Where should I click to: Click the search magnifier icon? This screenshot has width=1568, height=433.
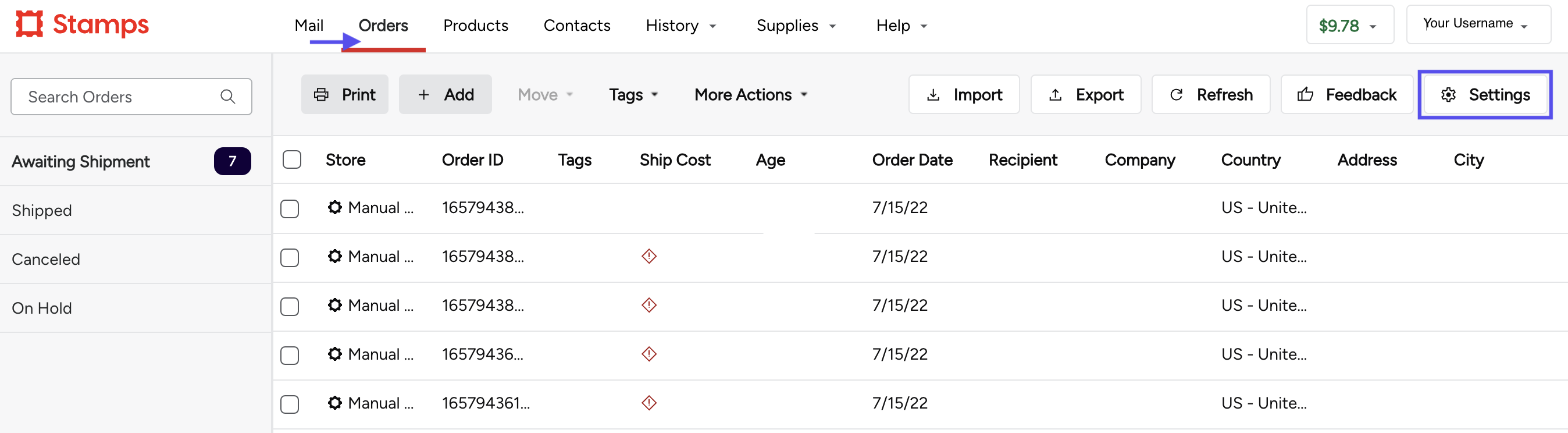tap(227, 96)
